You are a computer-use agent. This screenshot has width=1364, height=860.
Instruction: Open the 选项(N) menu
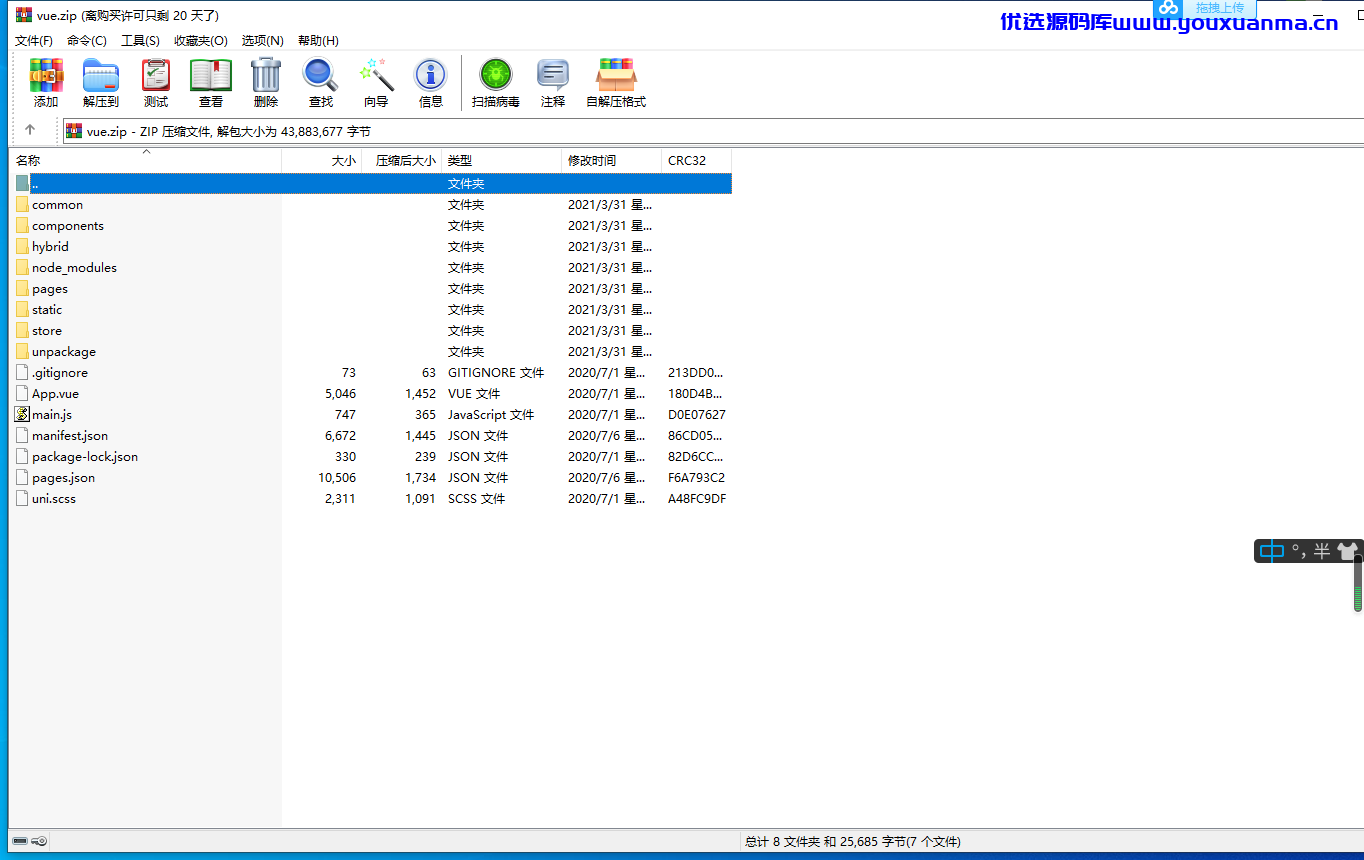(x=262, y=41)
